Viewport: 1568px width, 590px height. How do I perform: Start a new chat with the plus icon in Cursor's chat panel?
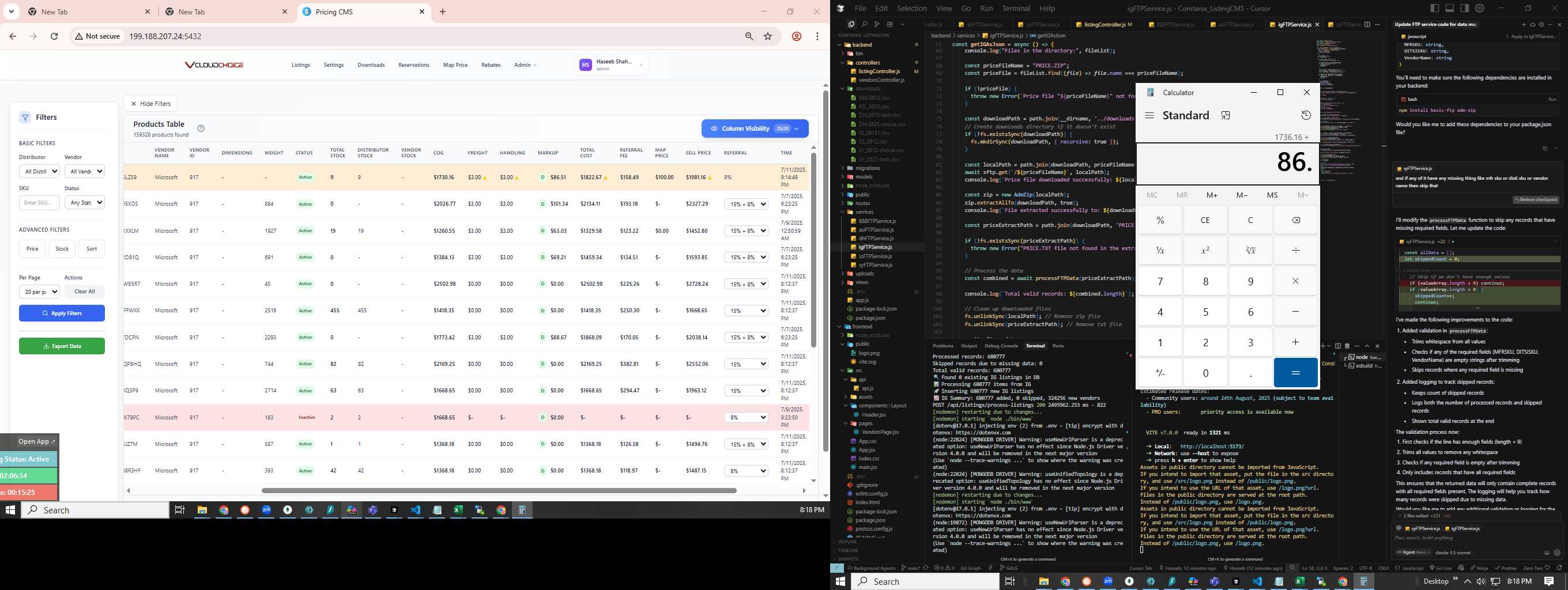[x=1524, y=25]
